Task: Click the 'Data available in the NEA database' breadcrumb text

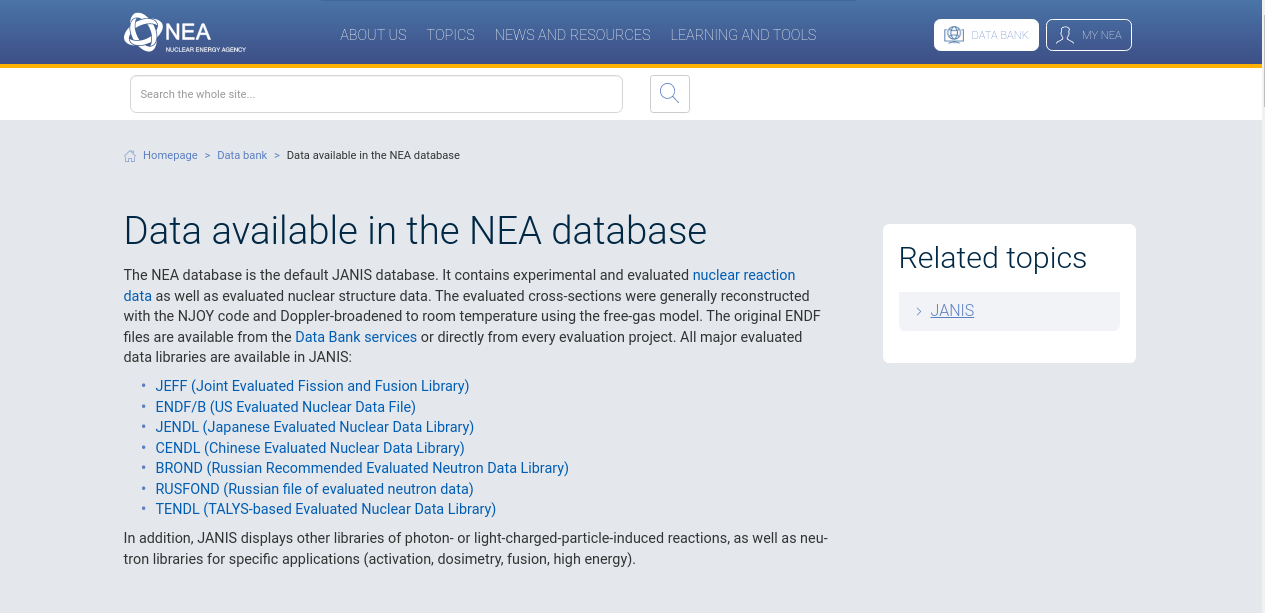Action: (x=373, y=156)
